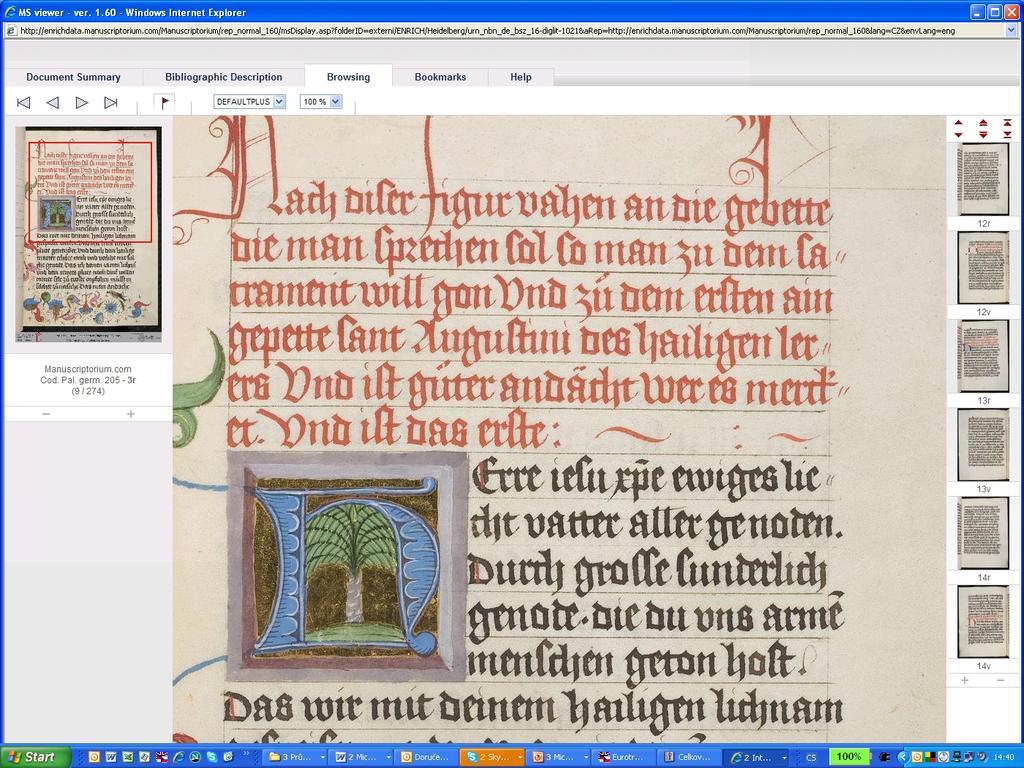Open the DEFAULTPLUS quality dropdown
Screen dimensions: 1024x768
pyautogui.click(x=249, y=102)
